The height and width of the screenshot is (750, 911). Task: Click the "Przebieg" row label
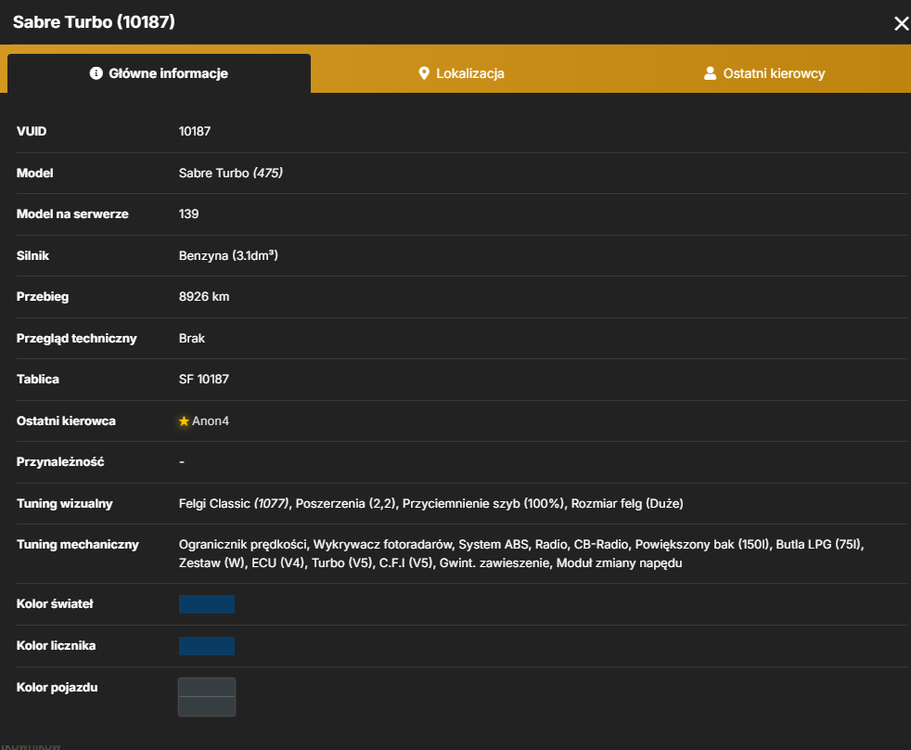pos(42,297)
